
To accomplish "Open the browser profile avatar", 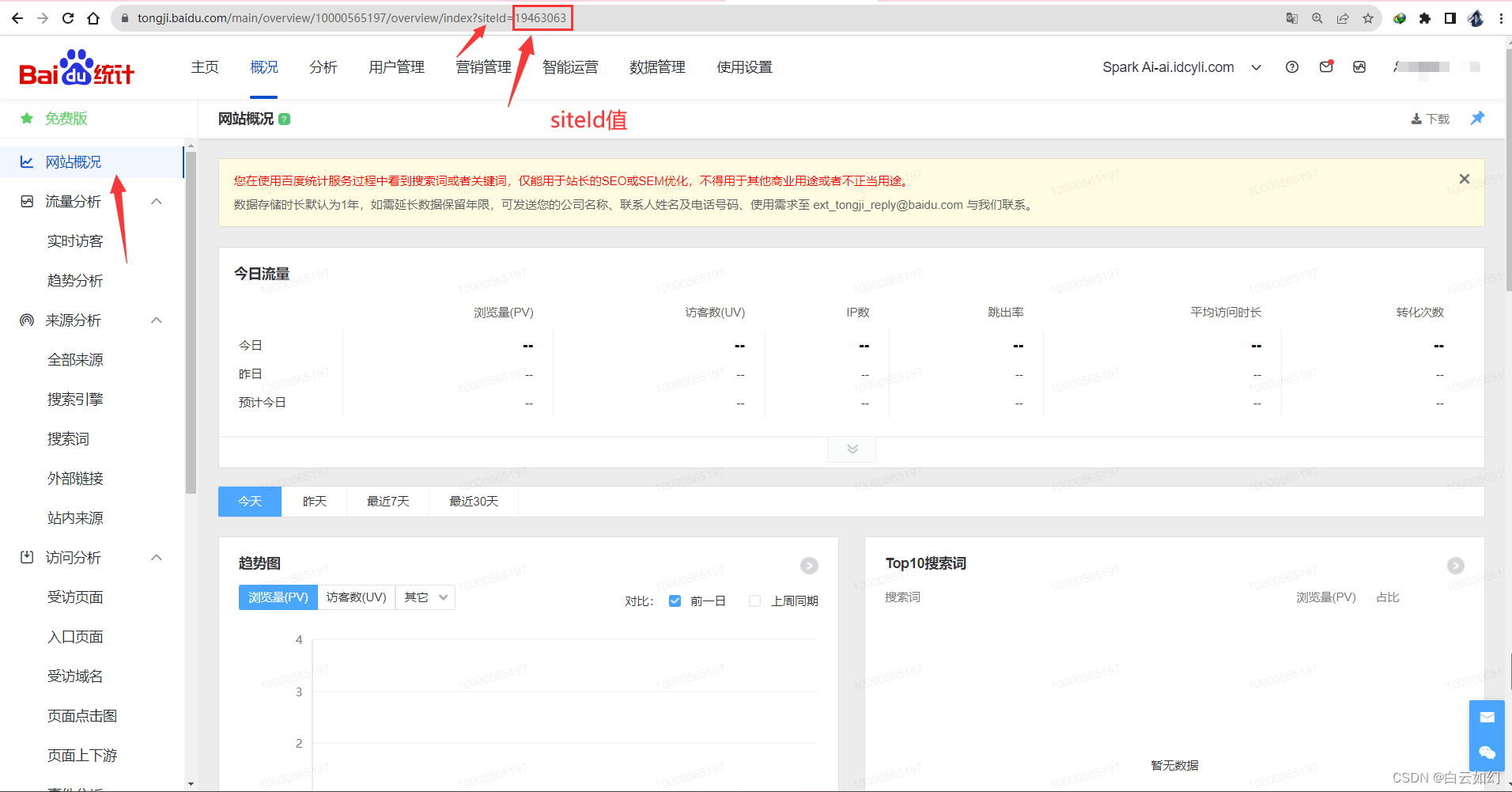I will (1476, 18).
